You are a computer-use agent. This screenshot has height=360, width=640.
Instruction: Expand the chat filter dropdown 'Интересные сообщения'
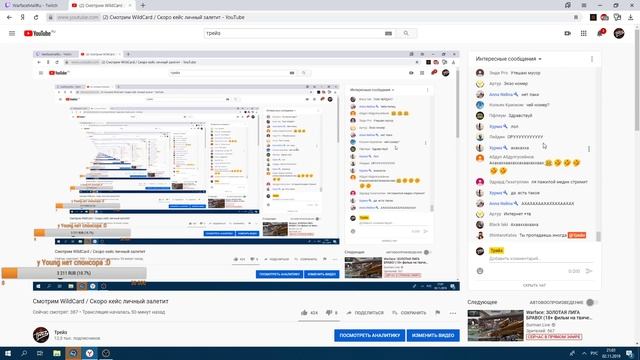pos(509,59)
